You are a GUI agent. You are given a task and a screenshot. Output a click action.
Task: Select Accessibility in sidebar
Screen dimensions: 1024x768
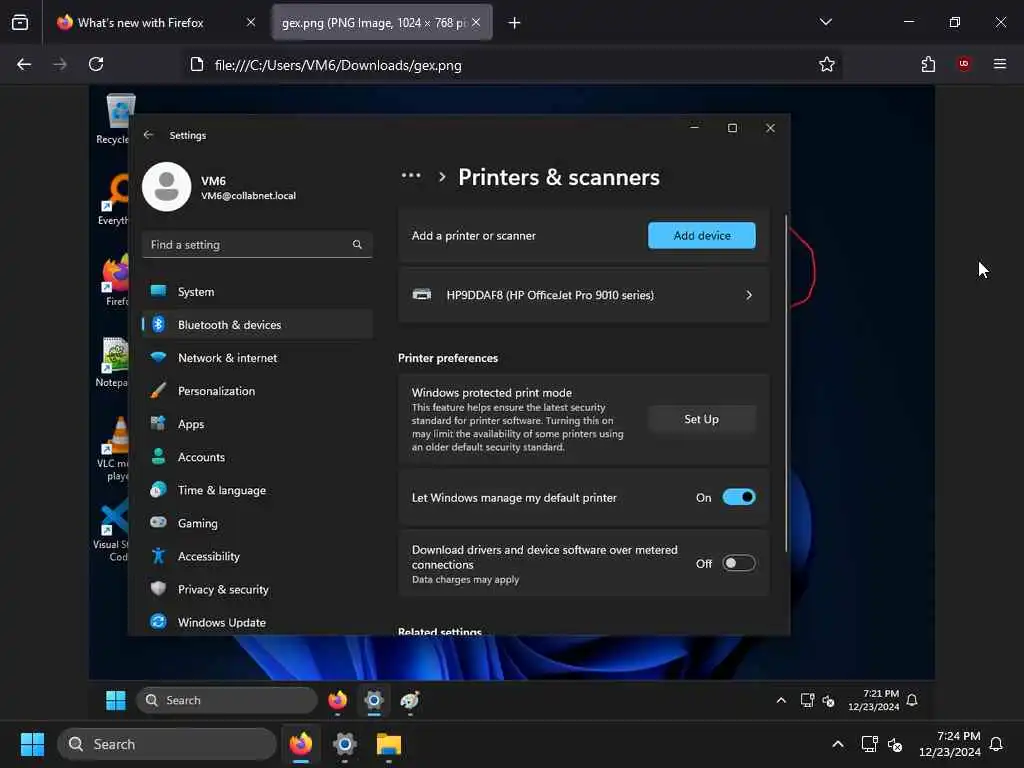coord(257,556)
